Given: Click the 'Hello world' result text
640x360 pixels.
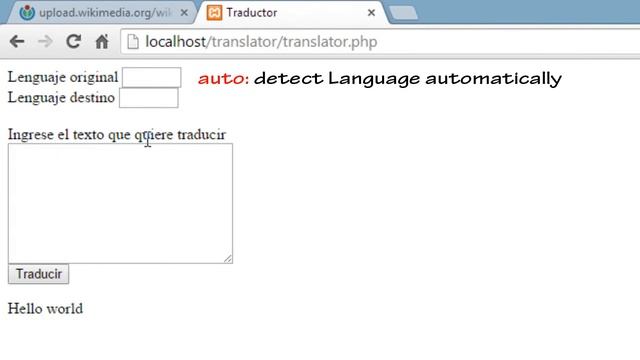Looking at the screenshot, I should (x=45, y=309).
